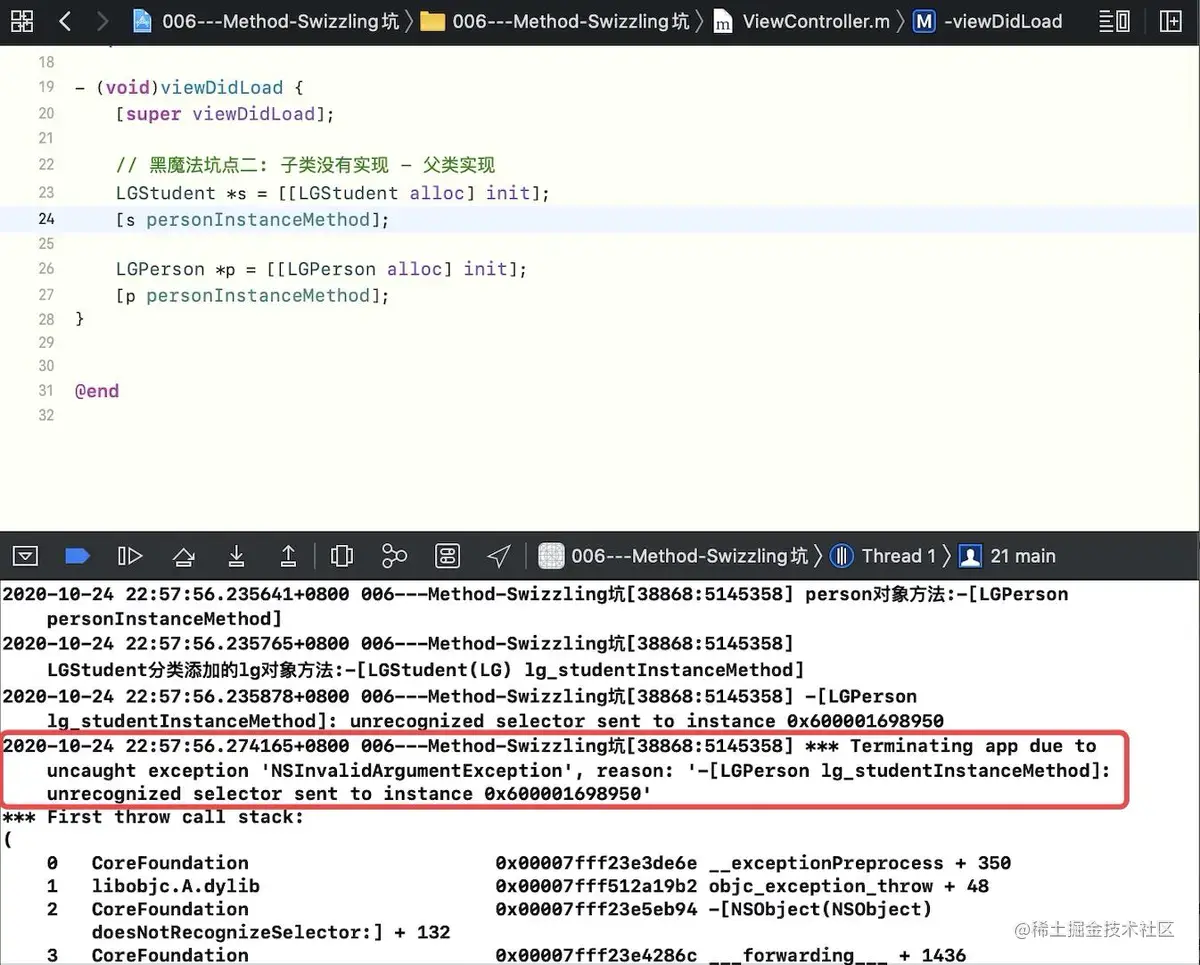Go forward with the right chevron

(103, 20)
